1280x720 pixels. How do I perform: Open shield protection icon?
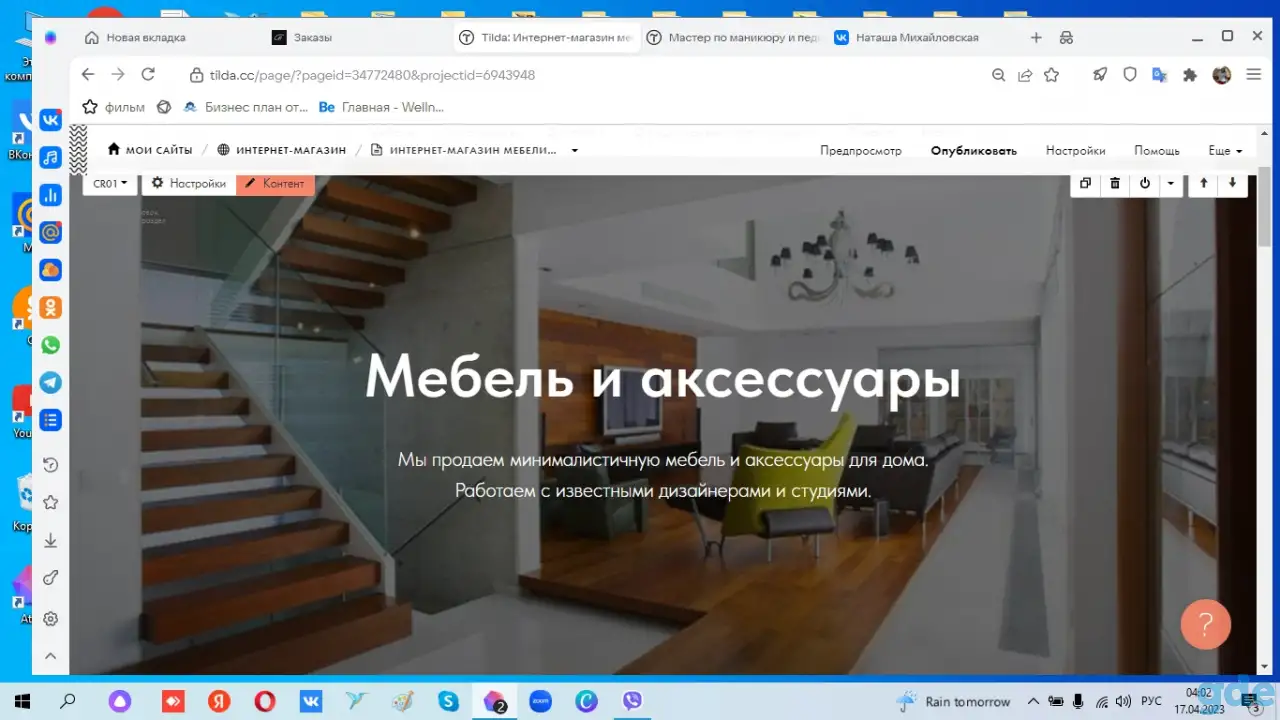click(x=1130, y=75)
